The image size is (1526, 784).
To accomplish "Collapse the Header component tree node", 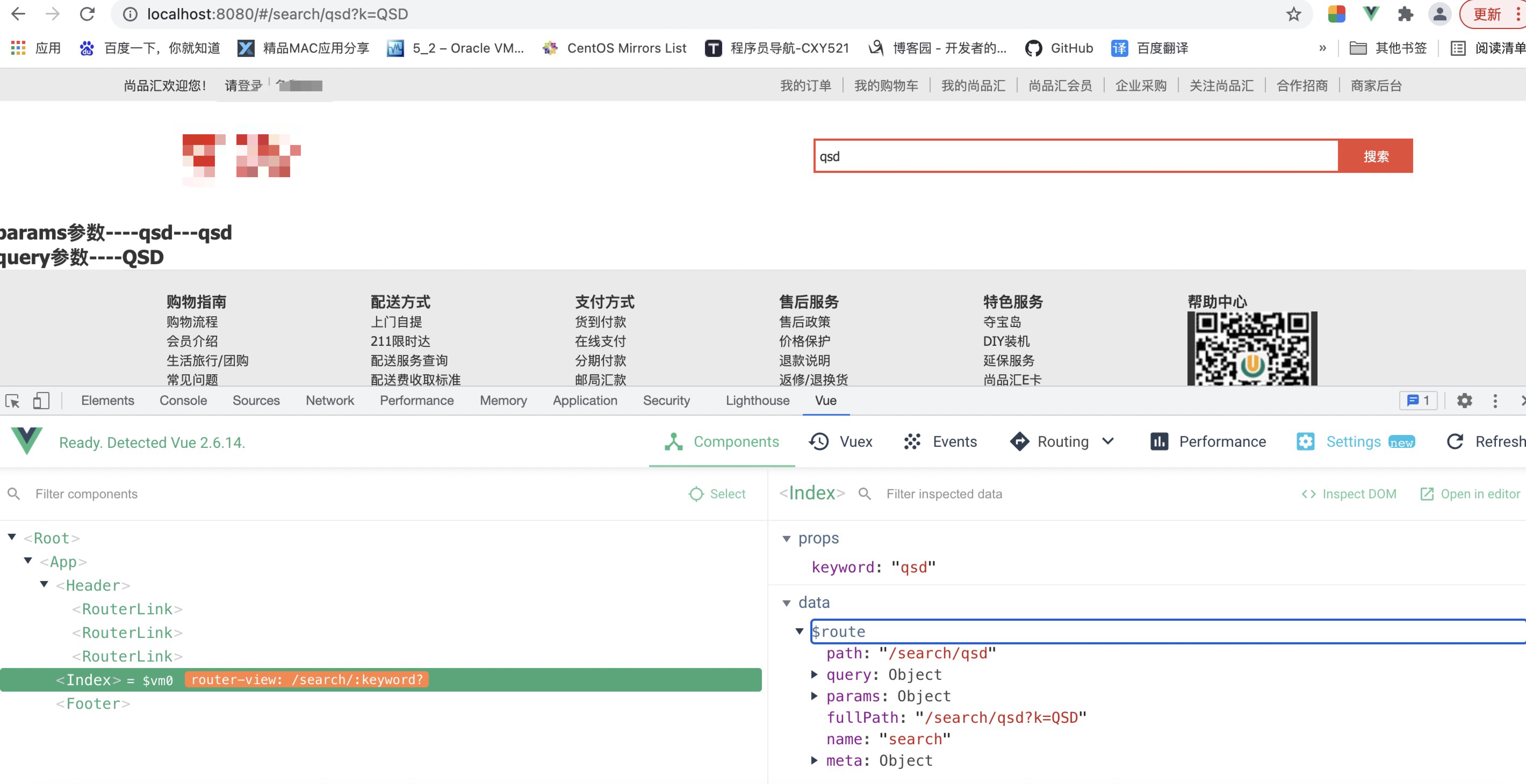I will click(x=45, y=584).
